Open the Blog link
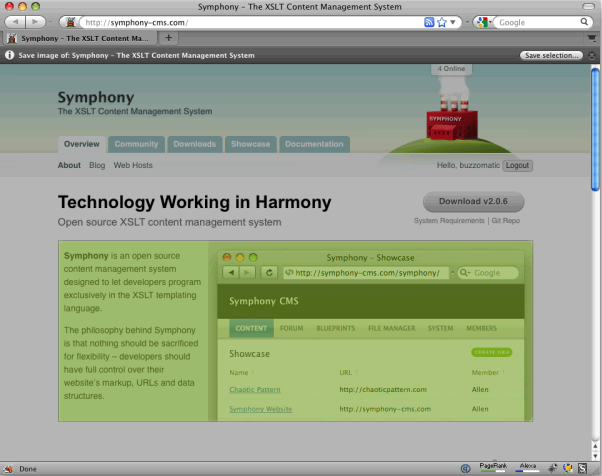 [x=97, y=165]
